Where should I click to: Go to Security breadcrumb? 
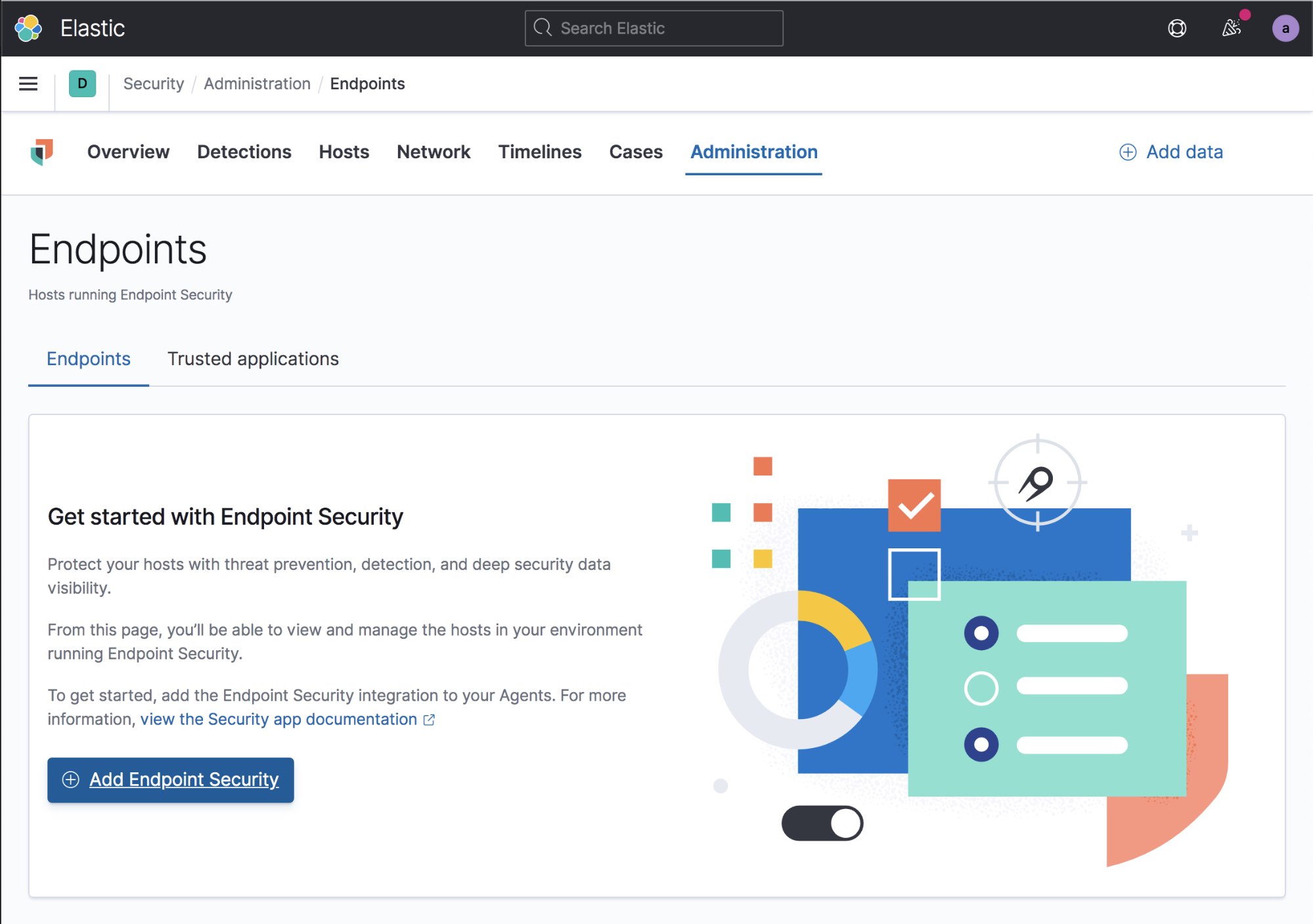point(154,83)
